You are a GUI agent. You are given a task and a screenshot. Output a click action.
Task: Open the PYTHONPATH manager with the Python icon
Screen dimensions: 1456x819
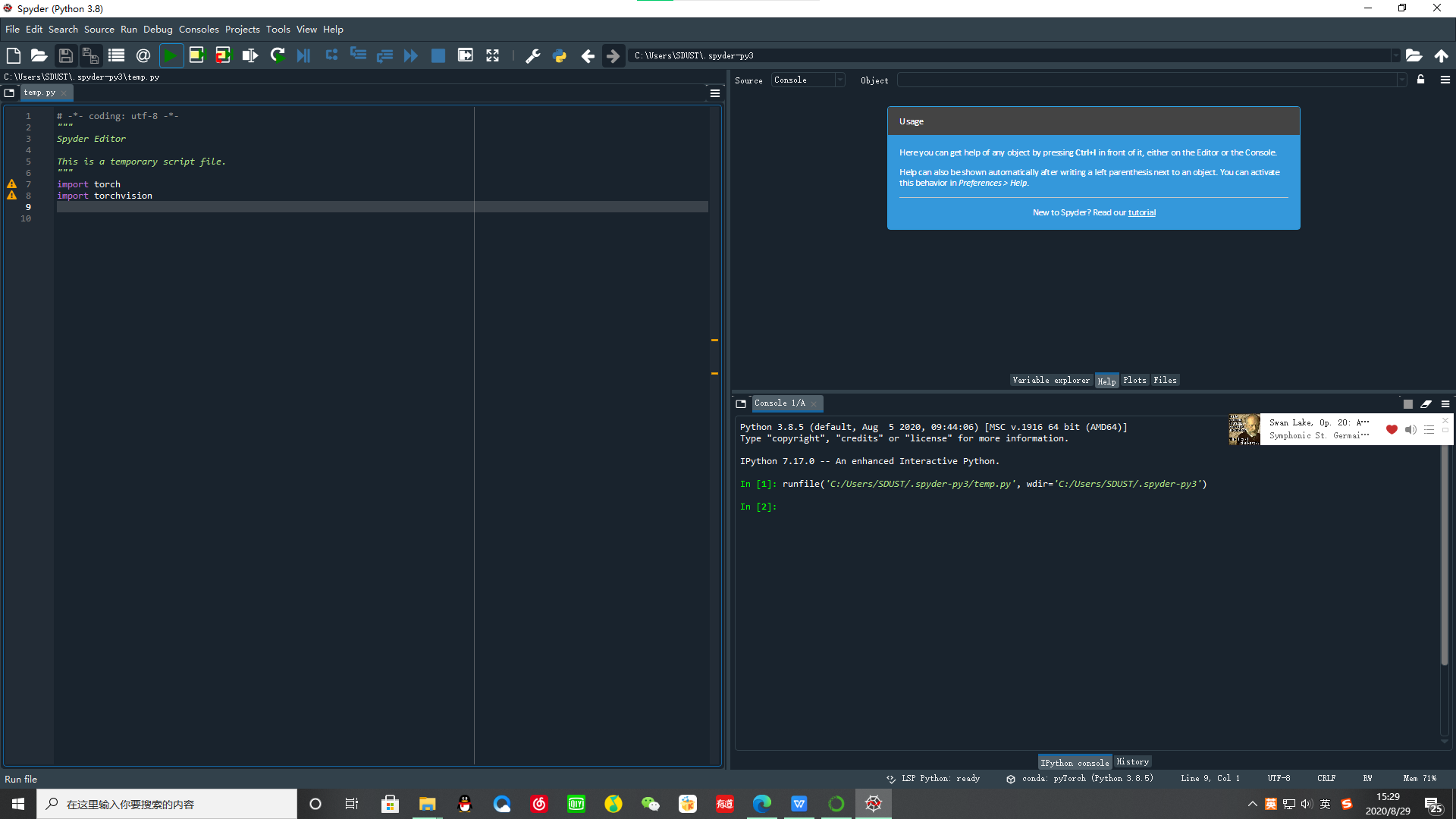560,55
